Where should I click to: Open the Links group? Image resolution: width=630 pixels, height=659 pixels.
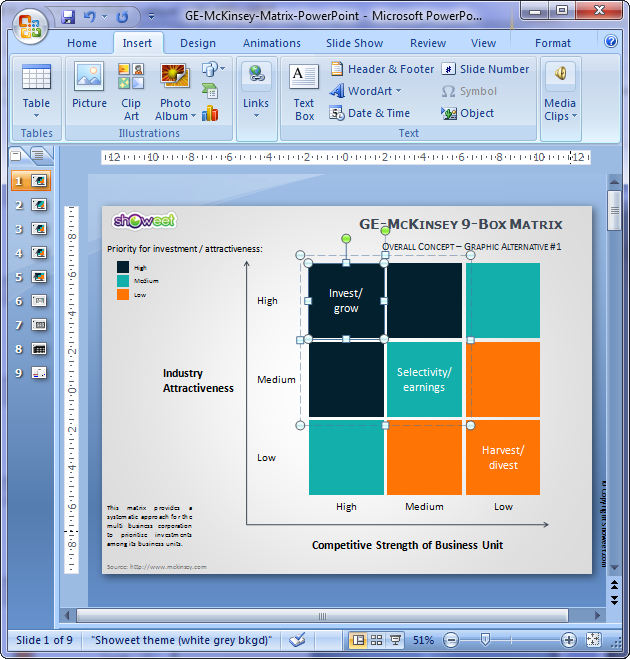[x=256, y=91]
